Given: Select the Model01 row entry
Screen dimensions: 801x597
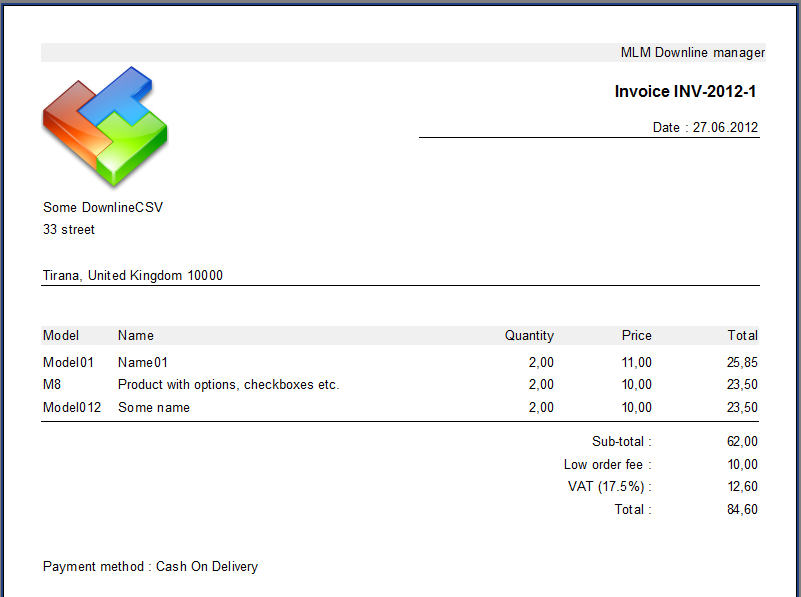Looking at the screenshot, I should coord(68,362).
